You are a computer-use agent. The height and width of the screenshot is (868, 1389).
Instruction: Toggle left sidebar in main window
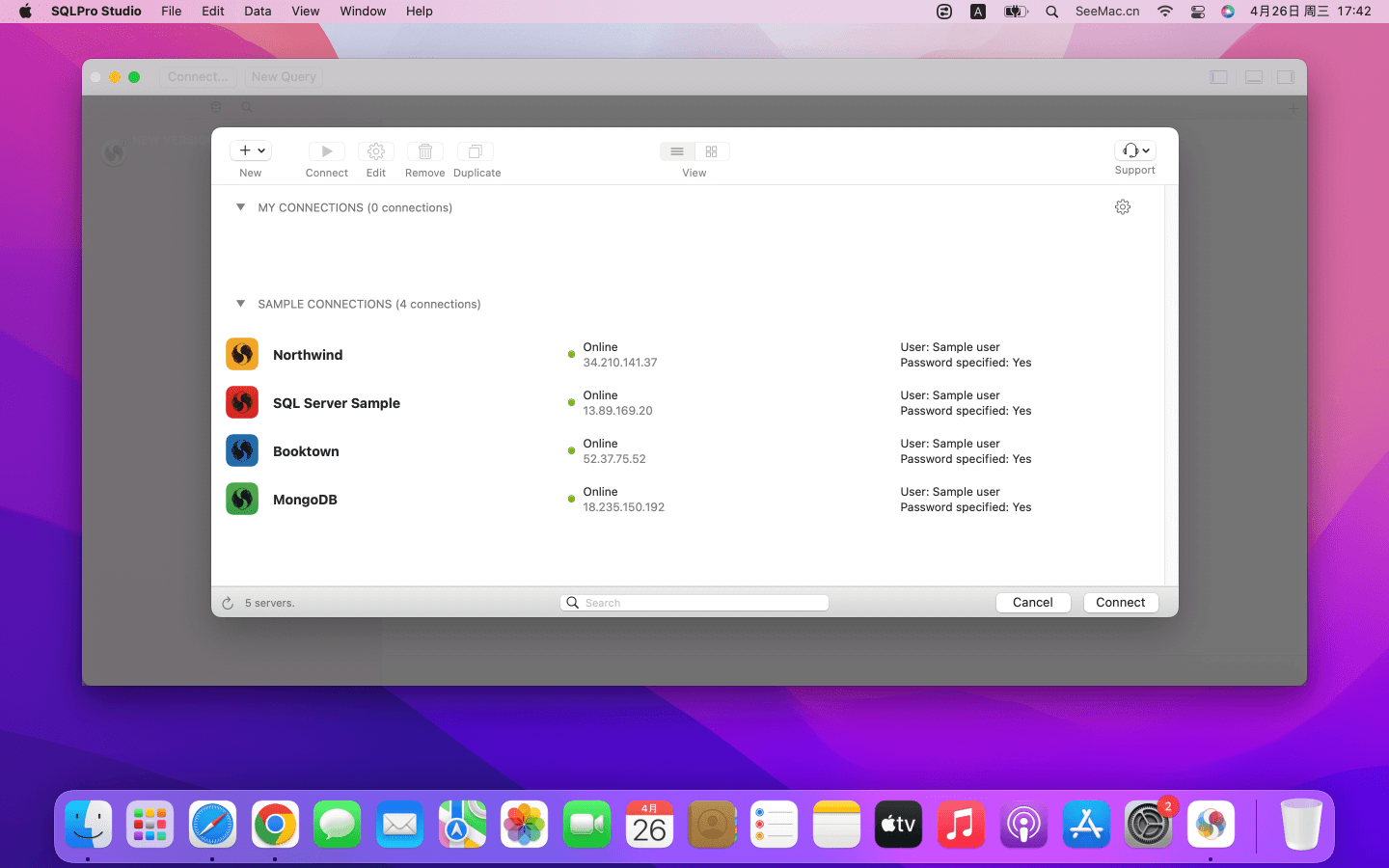(x=1219, y=77)
